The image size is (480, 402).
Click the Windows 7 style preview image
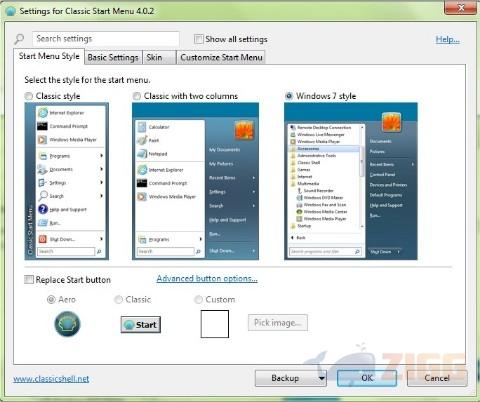click(351, 181)
